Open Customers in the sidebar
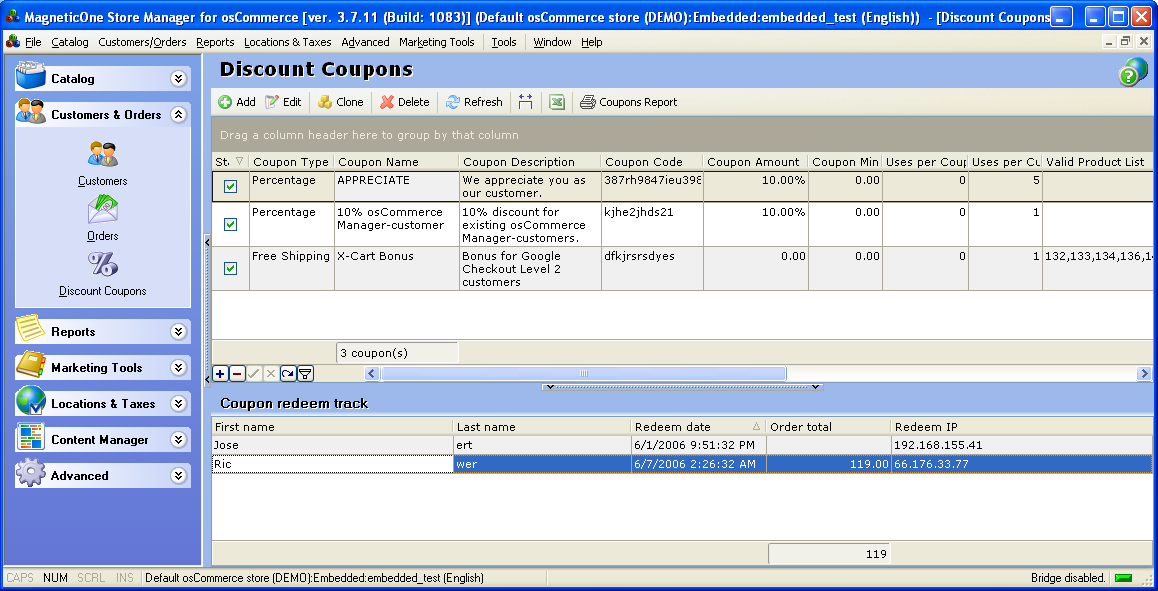Viewport: 1158px width, 591px height. click(103, 163)
